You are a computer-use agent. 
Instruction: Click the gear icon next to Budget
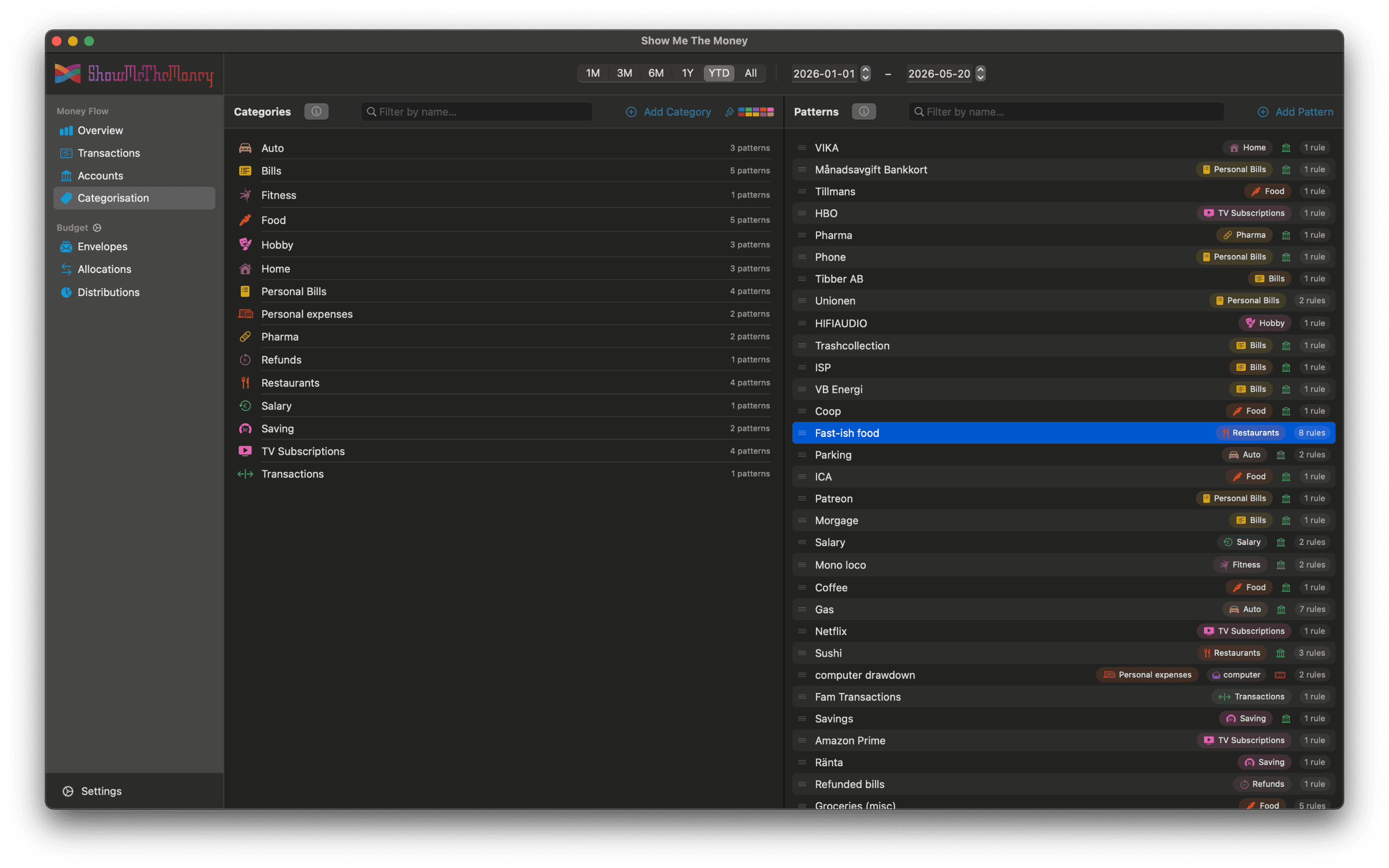[97, 228]
